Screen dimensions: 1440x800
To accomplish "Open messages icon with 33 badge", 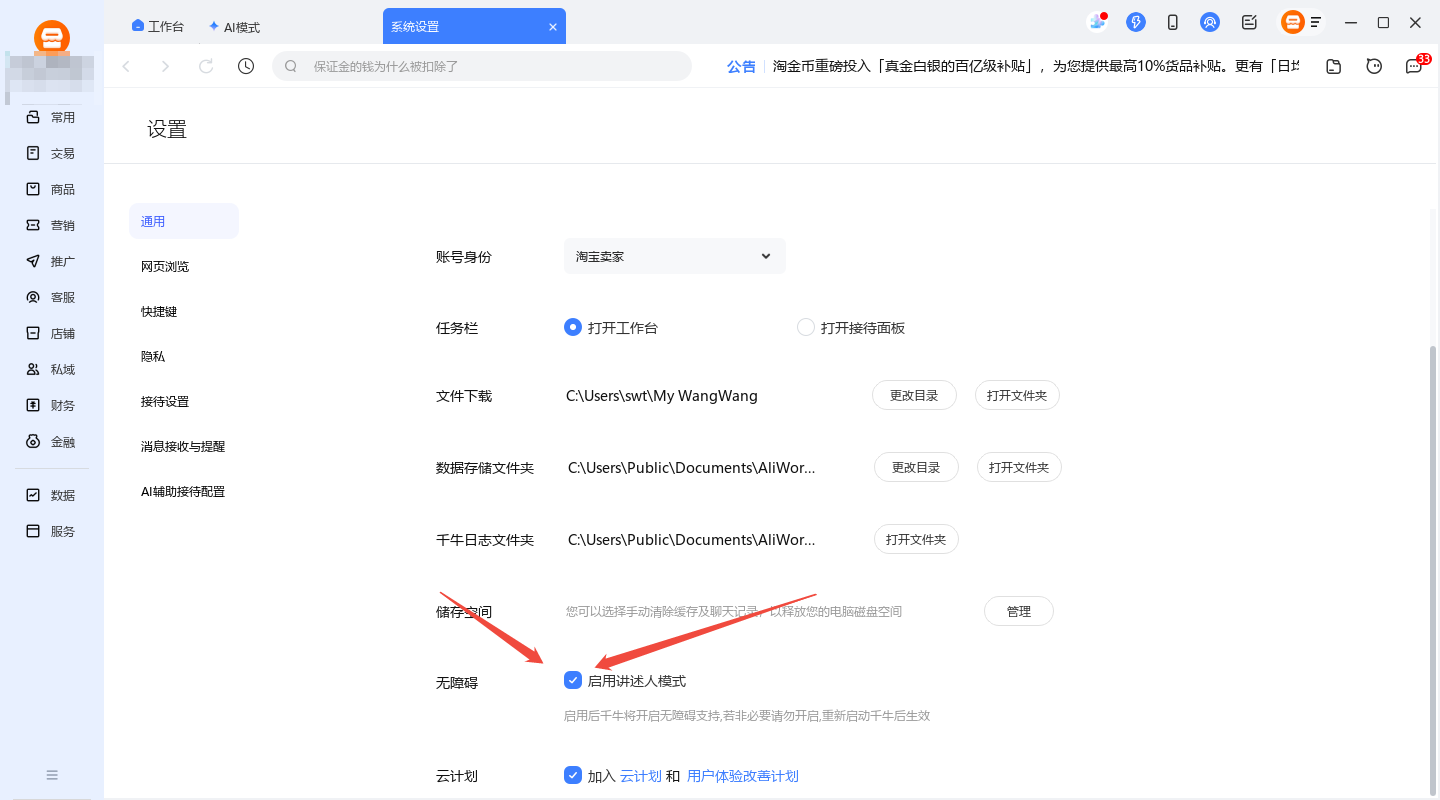I will coord(1414,65).
